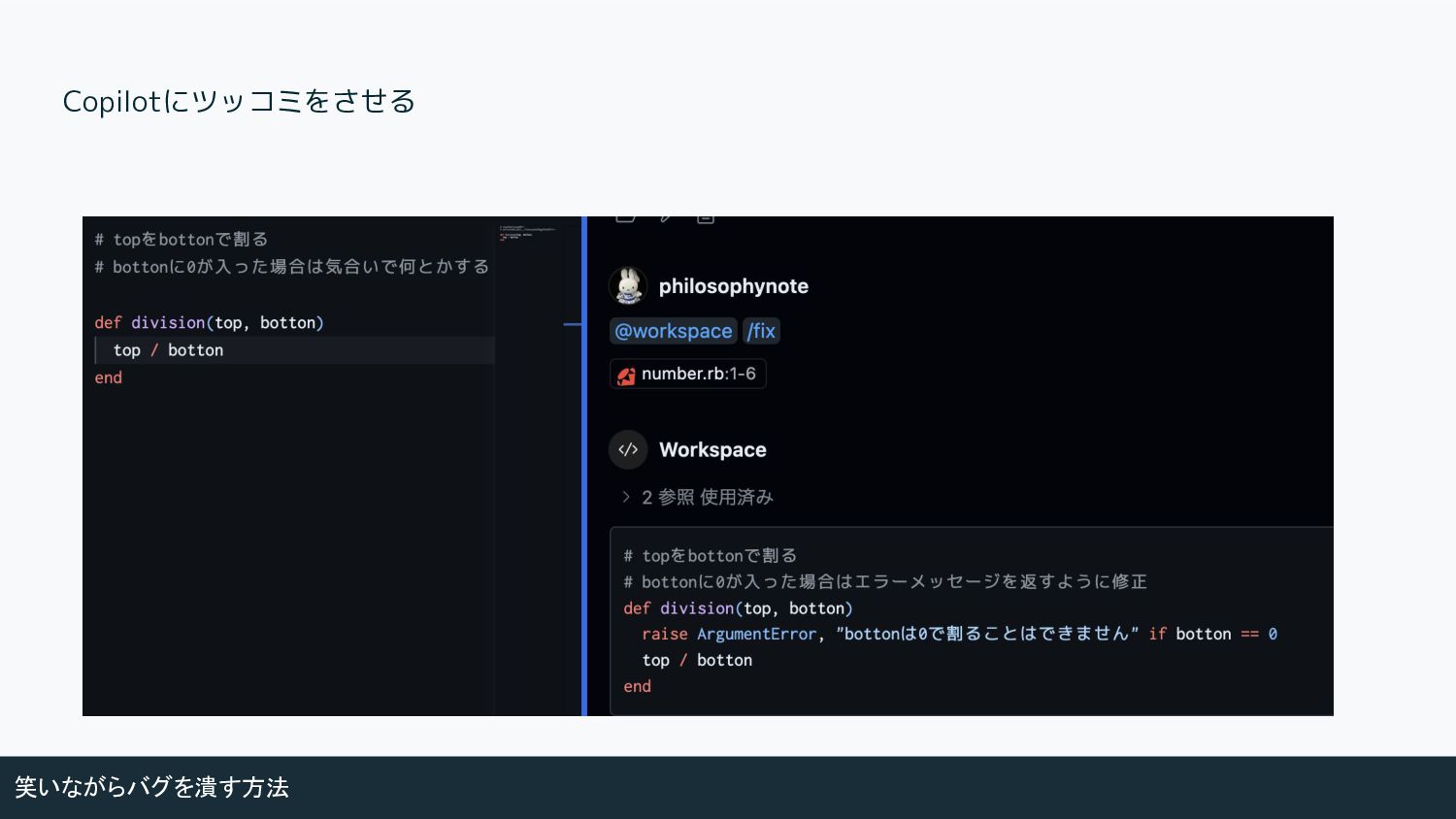Click the editor's final 'end' line
1456x819 pixels.
pyautogui.click(x=109, y=377)
